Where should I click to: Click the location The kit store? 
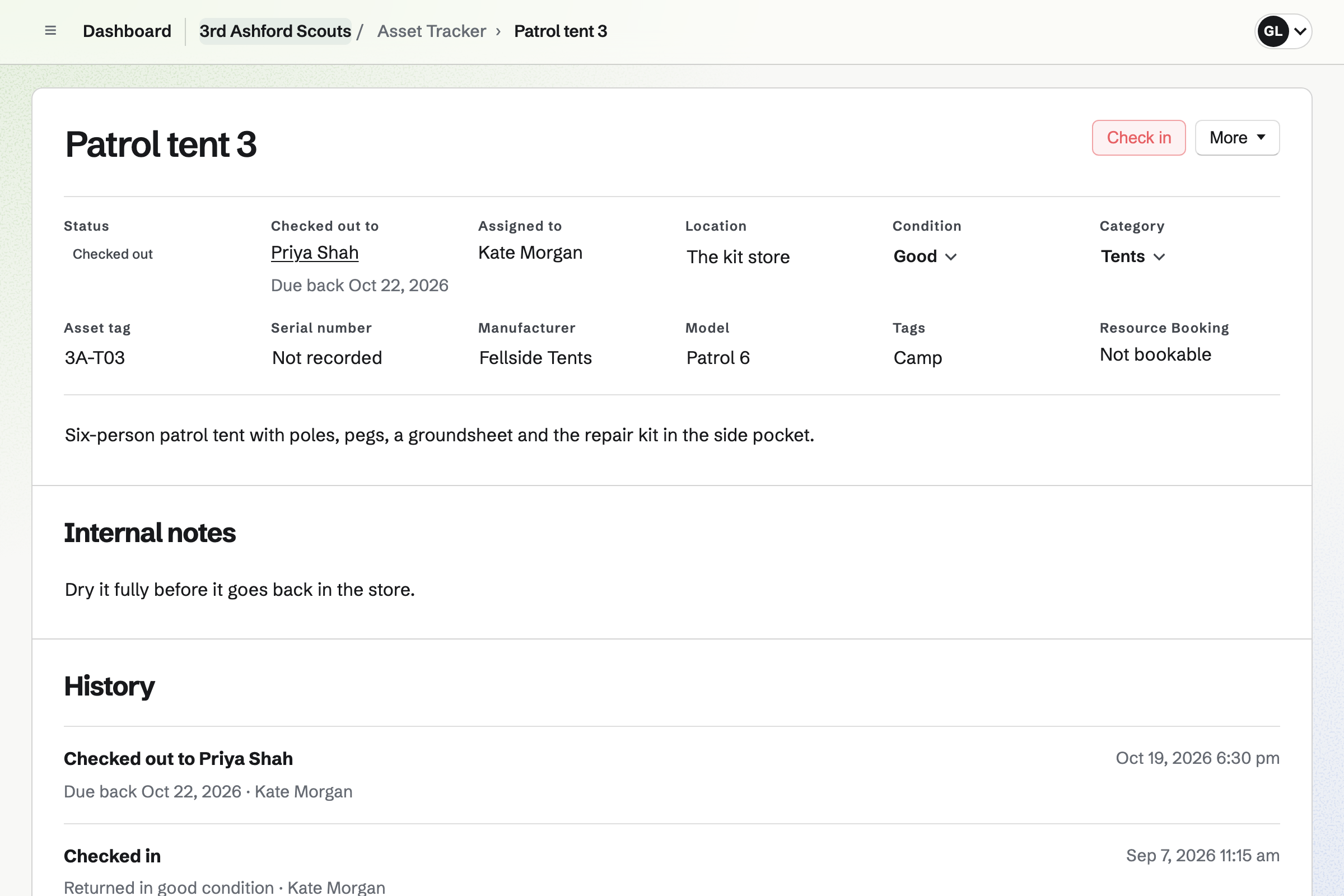(x=738, y=257)
